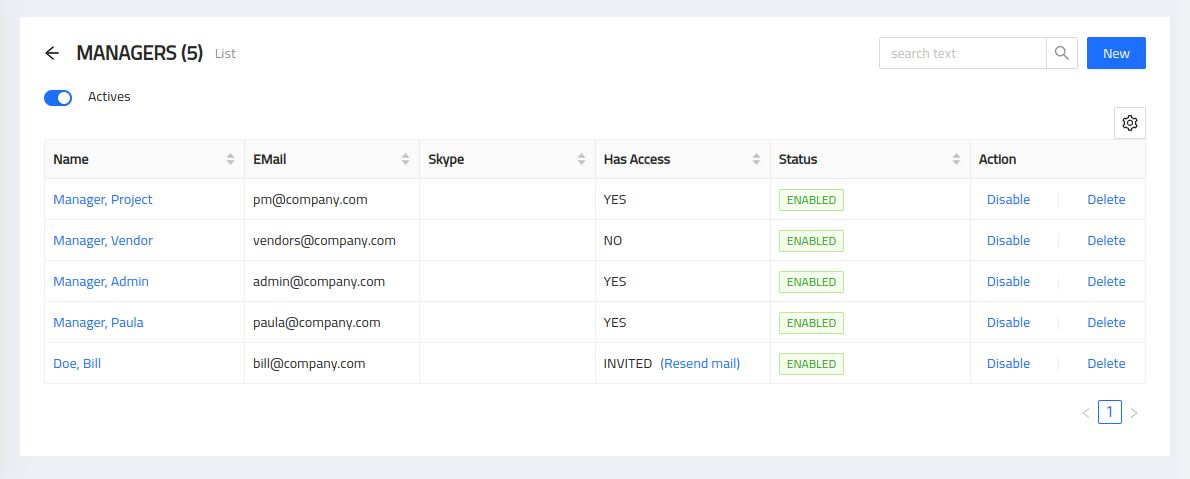Select page 1 in pagination
Screen dimensions: 1190x479
[1110, 412]
